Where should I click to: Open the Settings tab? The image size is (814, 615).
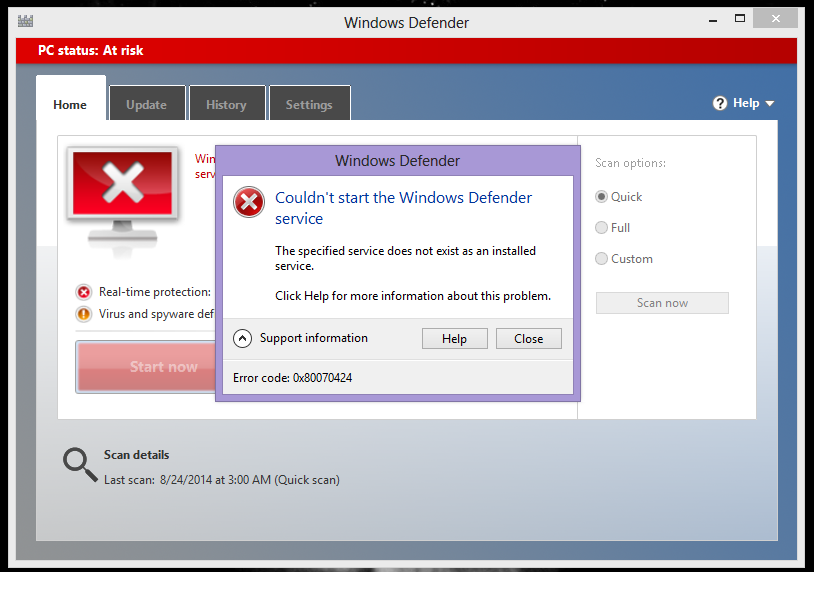[309, 103]
